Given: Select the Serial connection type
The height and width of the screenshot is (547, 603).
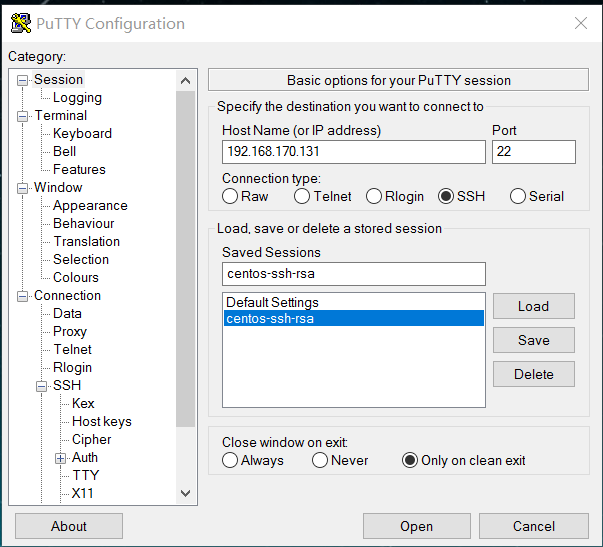Looking at the screenshot, I should tap(518, 196).
